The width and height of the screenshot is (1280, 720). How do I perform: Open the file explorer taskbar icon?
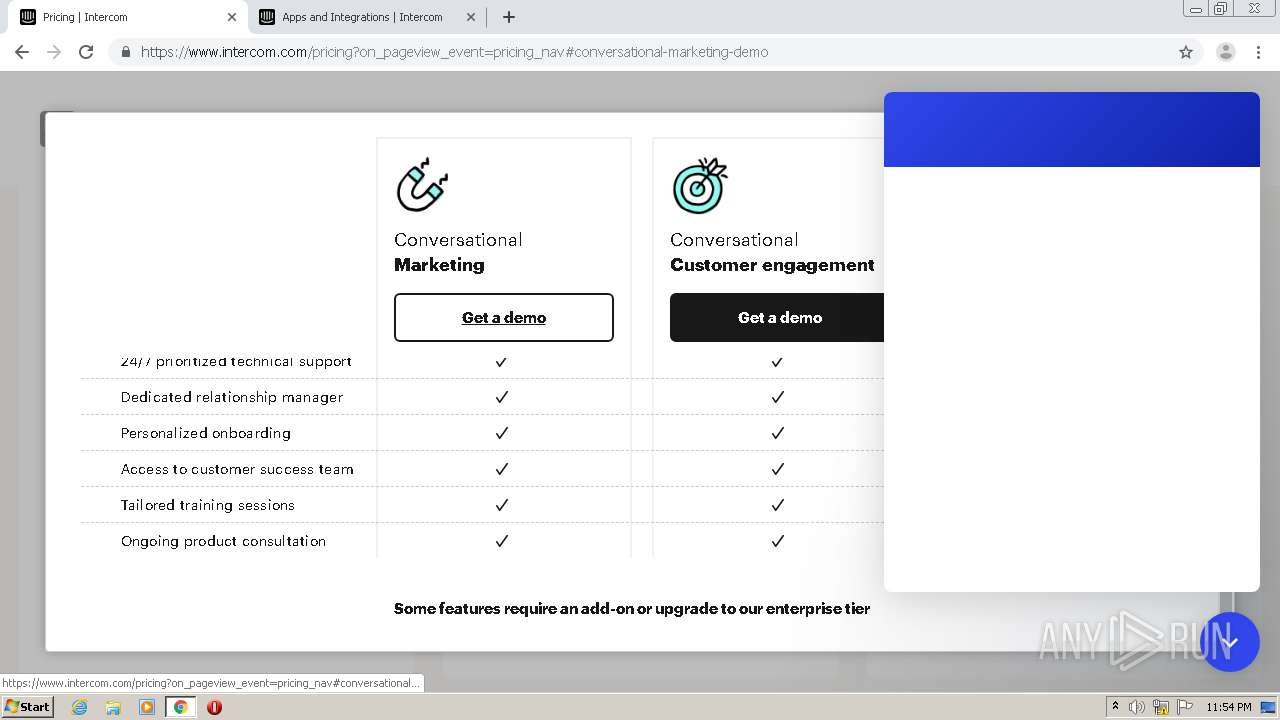(x=113, y=707)
